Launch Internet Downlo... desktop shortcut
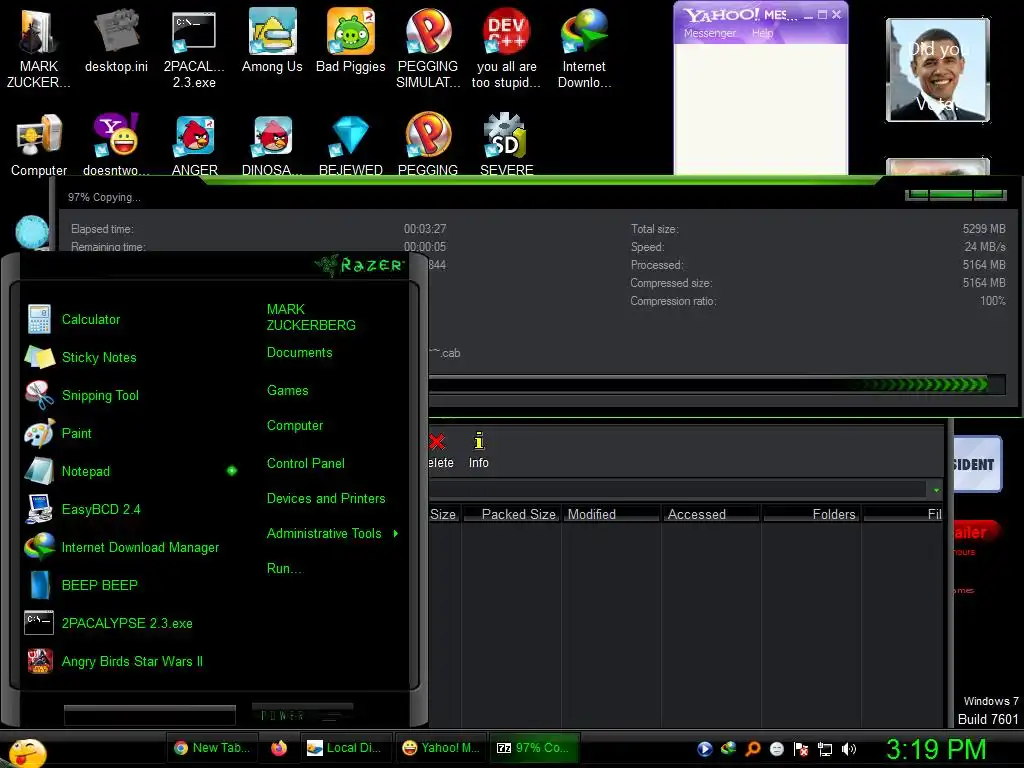 pos(584,47)
